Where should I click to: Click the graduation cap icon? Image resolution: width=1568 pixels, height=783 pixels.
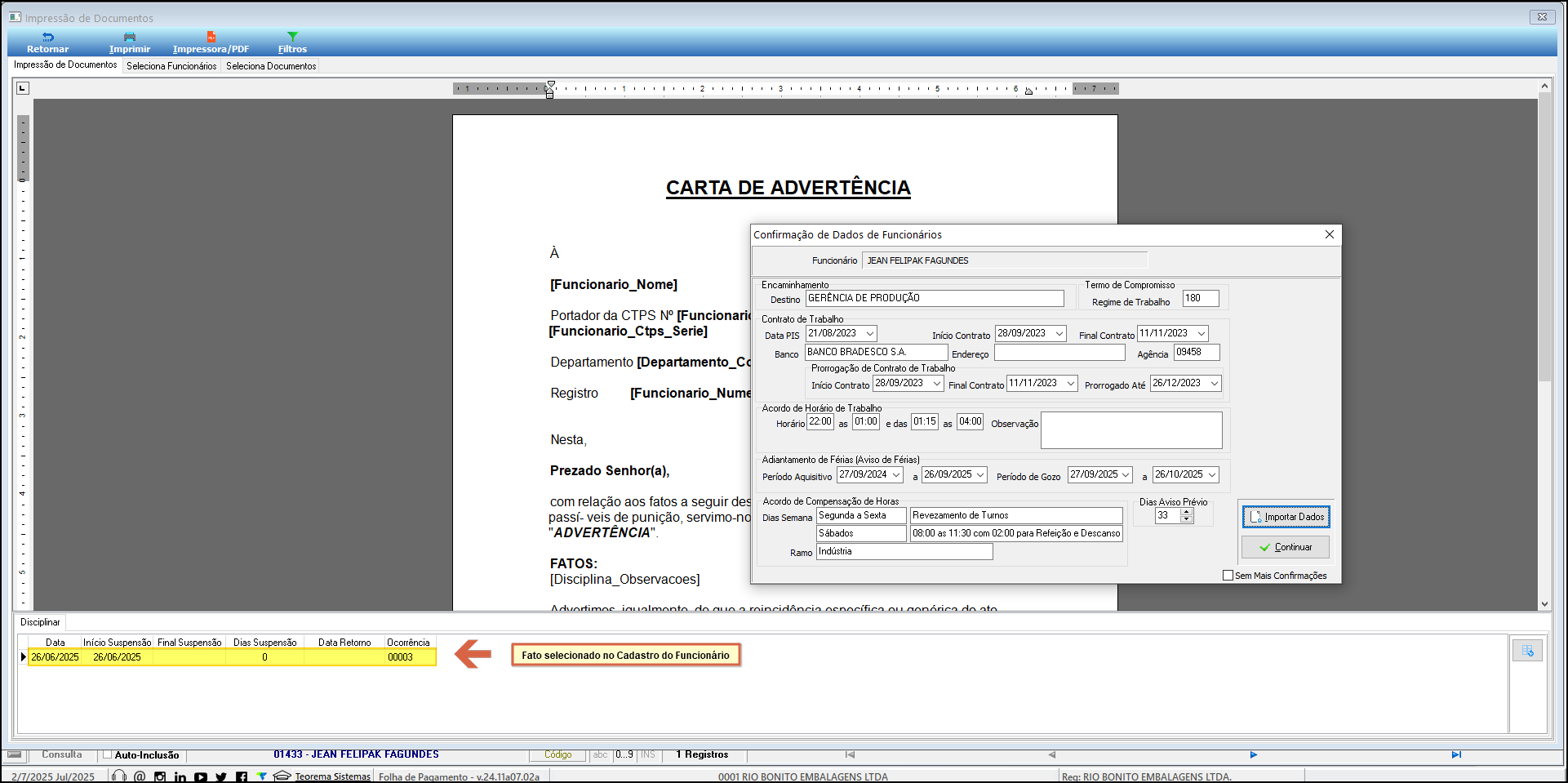(282, 776)
